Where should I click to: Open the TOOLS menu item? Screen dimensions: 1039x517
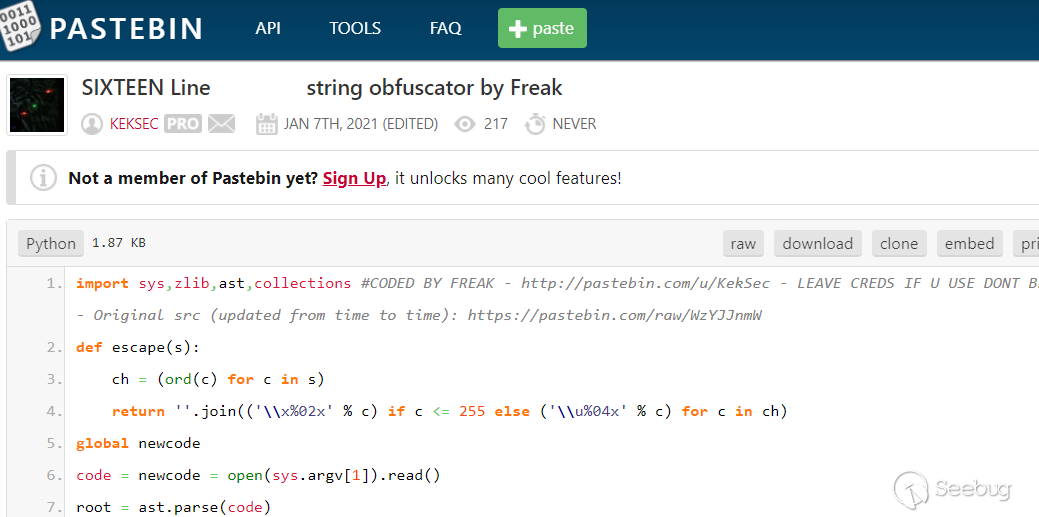pyautogui.click(x=355, y=28)
